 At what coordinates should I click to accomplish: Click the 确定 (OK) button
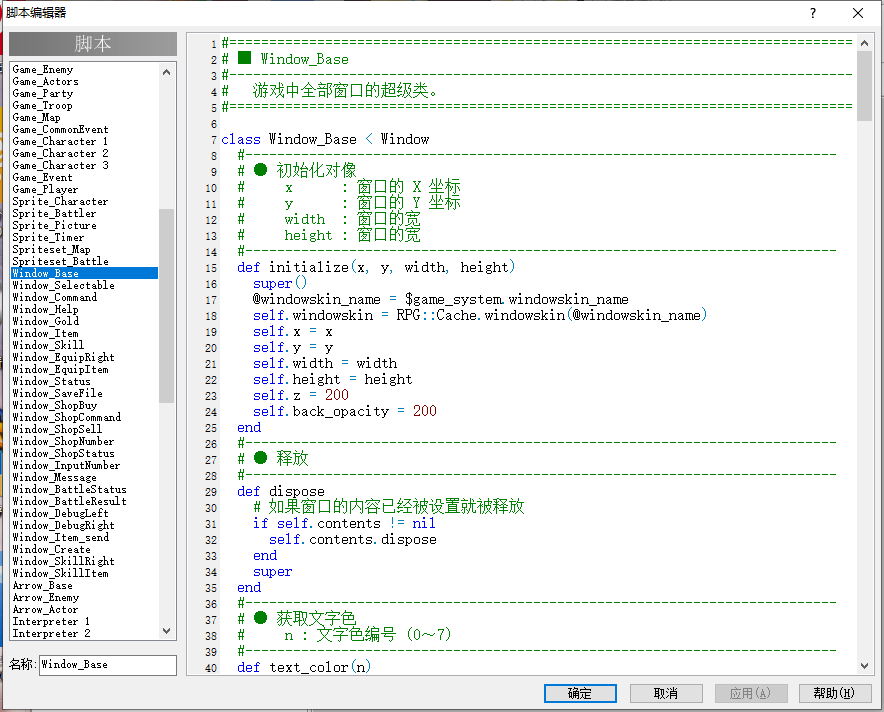pos(580,693)
